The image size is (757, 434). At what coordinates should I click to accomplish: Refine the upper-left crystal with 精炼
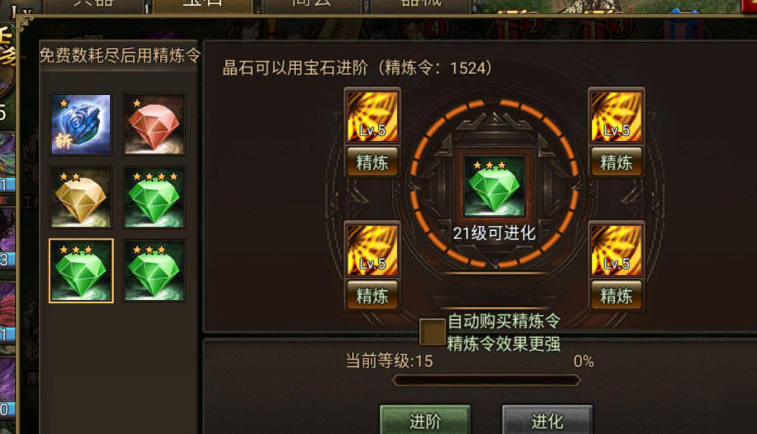click(372, 162)
